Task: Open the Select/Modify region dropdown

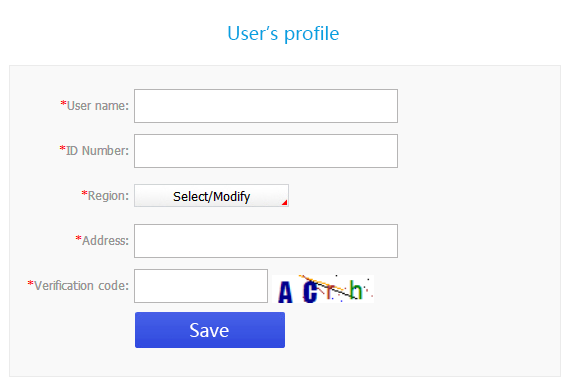Action: pos(211,196)
